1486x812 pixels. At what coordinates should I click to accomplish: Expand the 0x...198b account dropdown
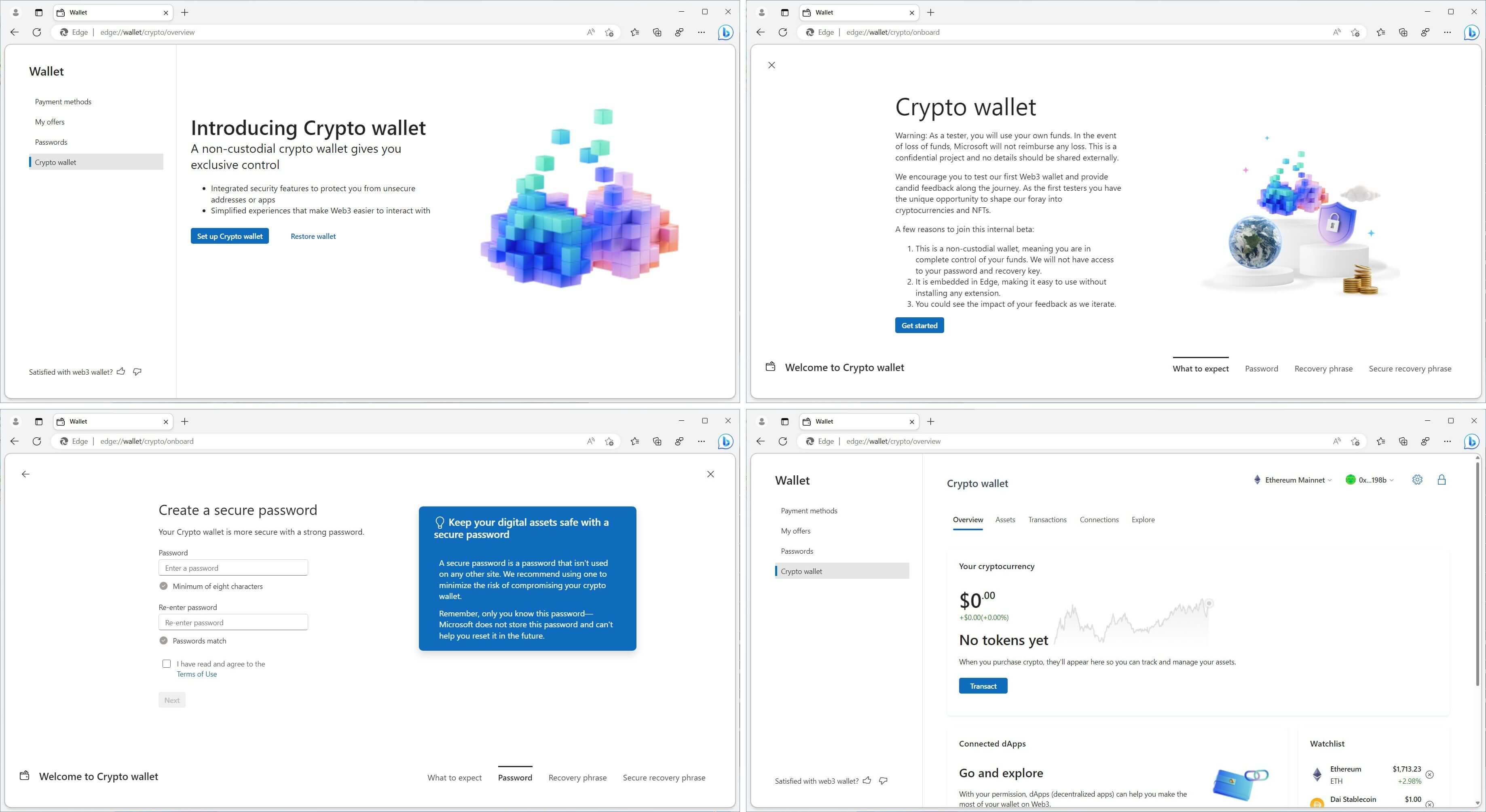point(1370,480)
